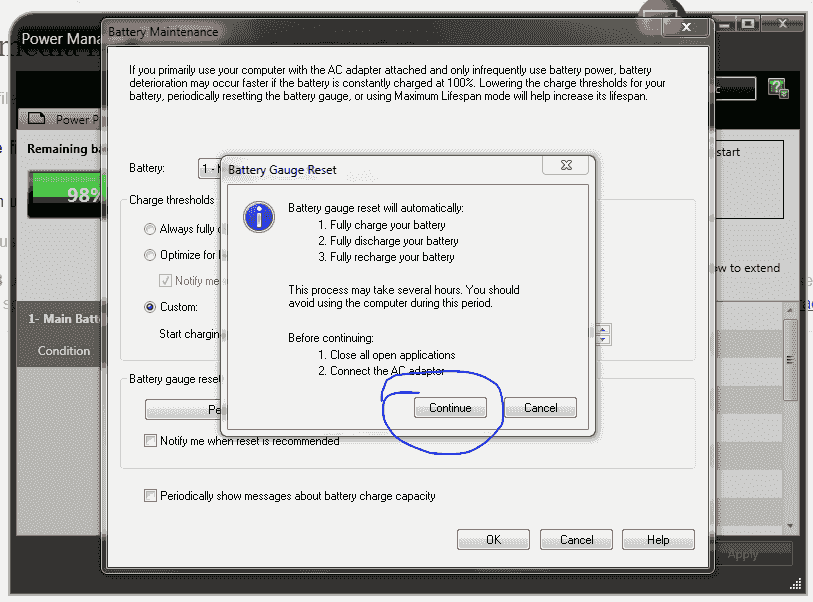The width and height of the screenshot is (813, 602).
Task: Open the Battery selection dropdown
Action: (x=211, y=169)
